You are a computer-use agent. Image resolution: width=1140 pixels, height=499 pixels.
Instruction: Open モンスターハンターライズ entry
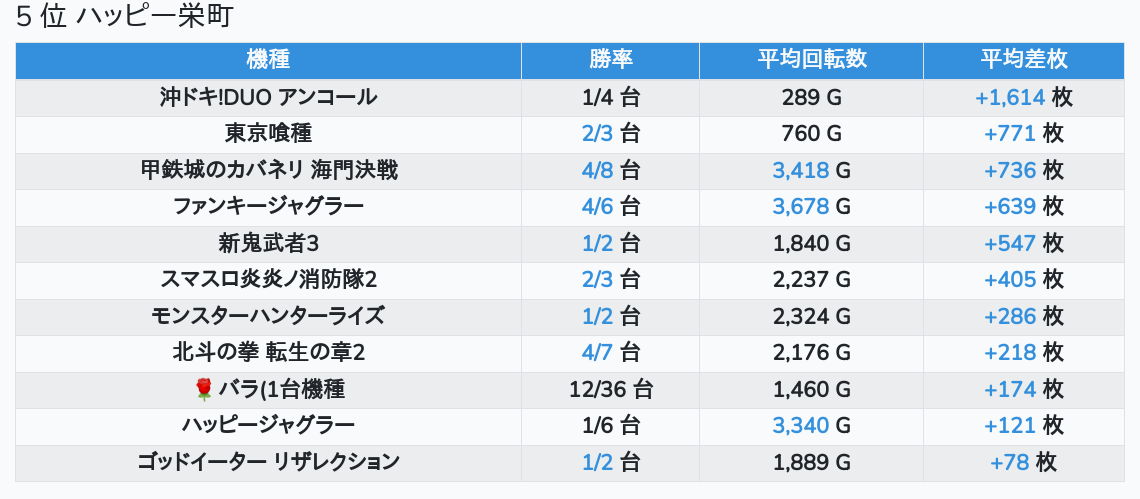tap(268, 316)
